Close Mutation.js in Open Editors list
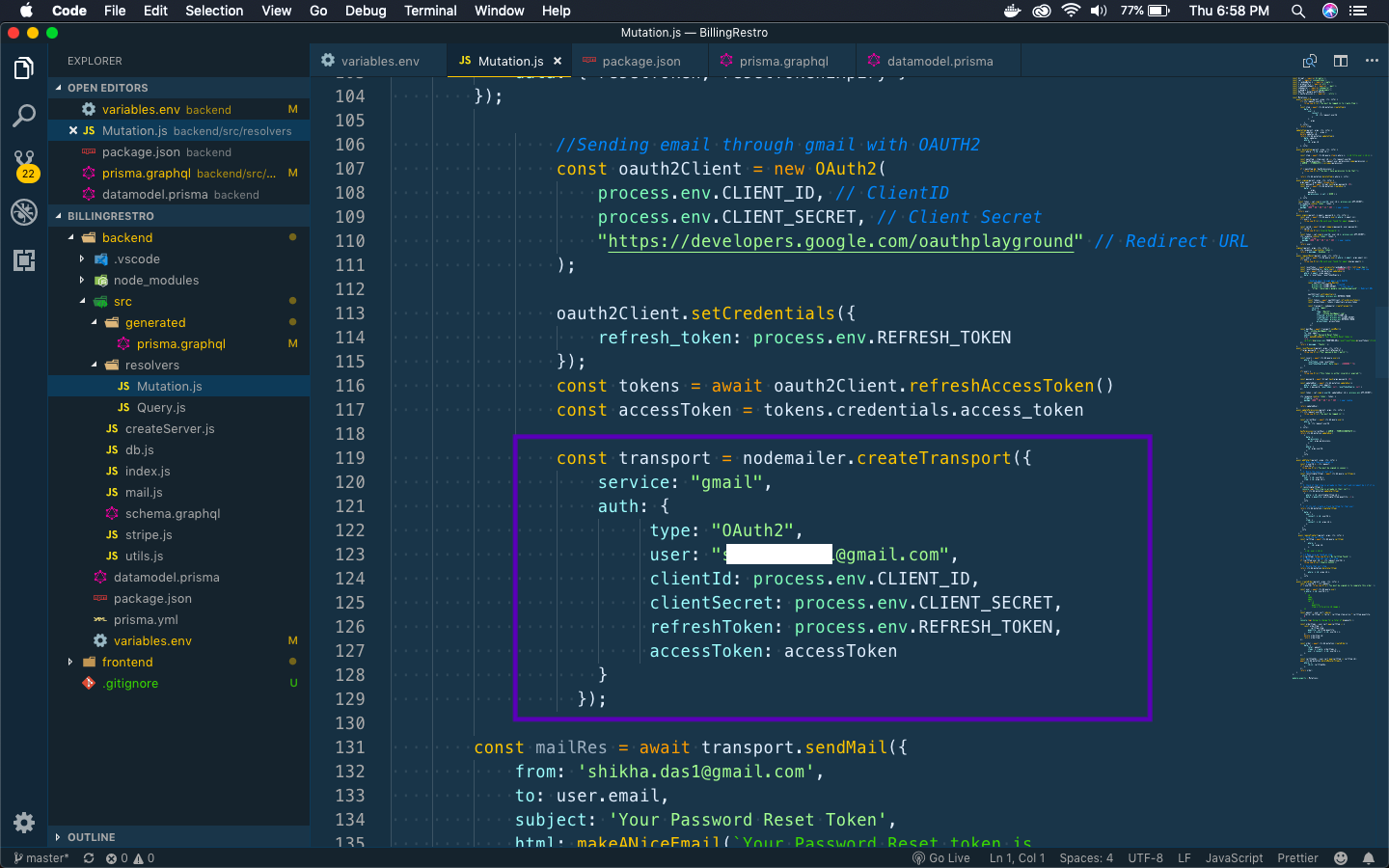 (73, 130)
